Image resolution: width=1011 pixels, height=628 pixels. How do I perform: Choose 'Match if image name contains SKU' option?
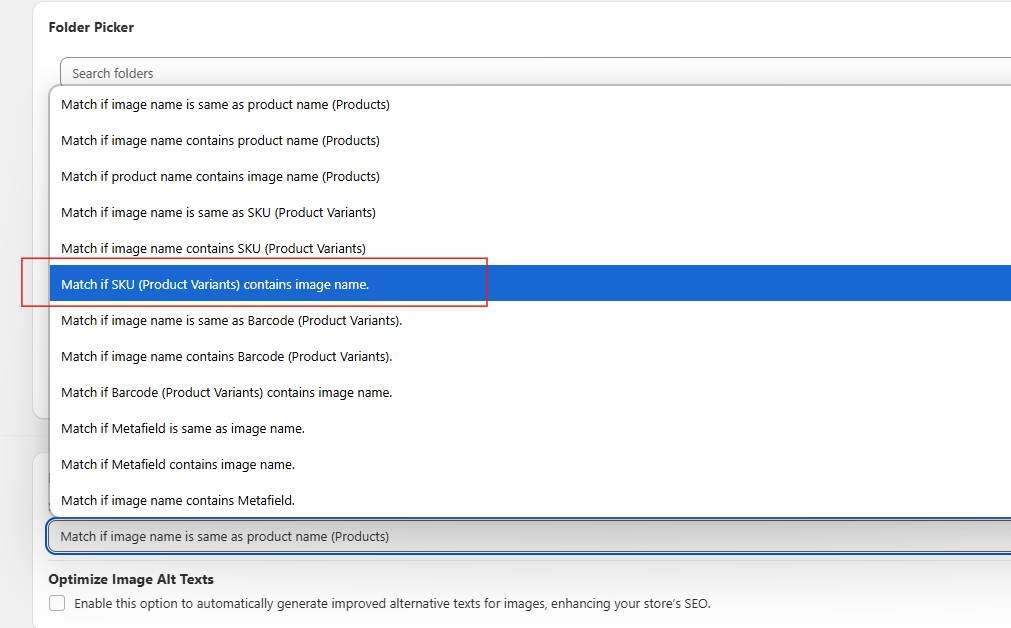(213, 248)
